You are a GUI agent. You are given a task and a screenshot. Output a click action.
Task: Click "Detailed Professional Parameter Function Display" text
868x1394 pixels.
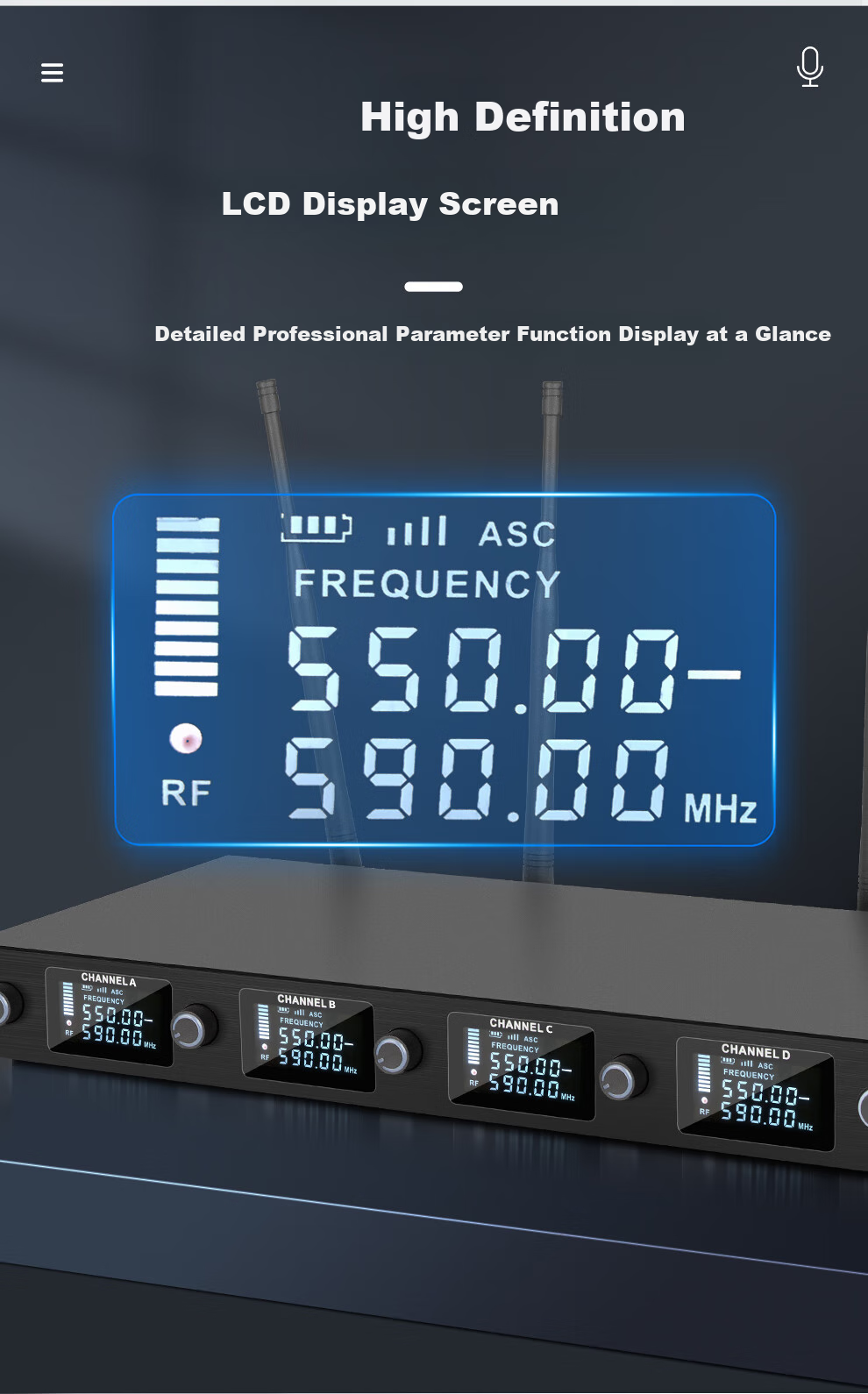click(426, 334)
